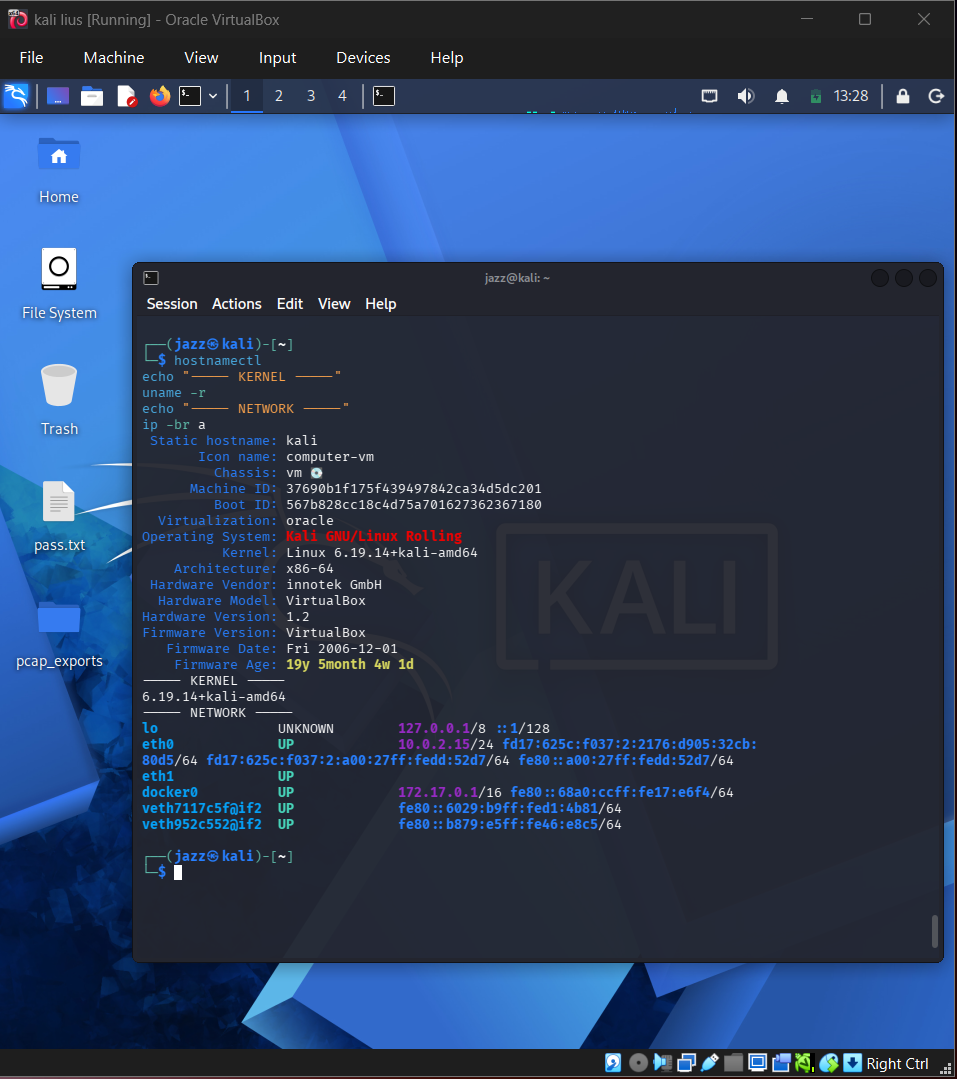Select the pass.txt file on desktop

coord(59,516)
